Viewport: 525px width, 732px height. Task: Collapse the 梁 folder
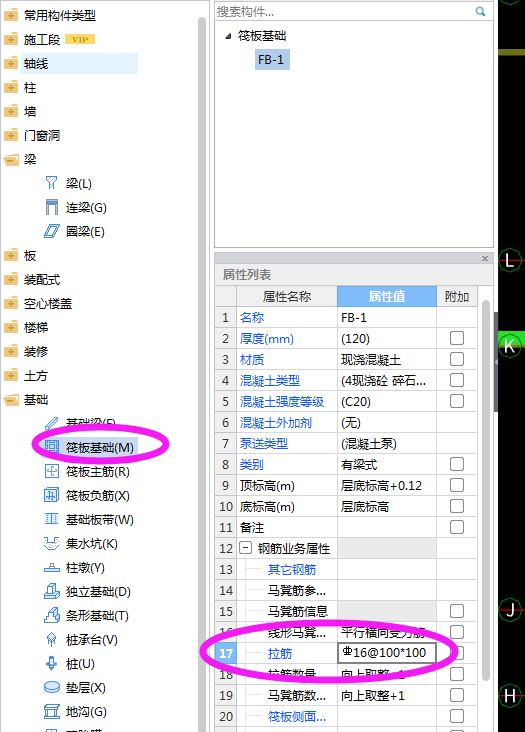tap(11, 160)
